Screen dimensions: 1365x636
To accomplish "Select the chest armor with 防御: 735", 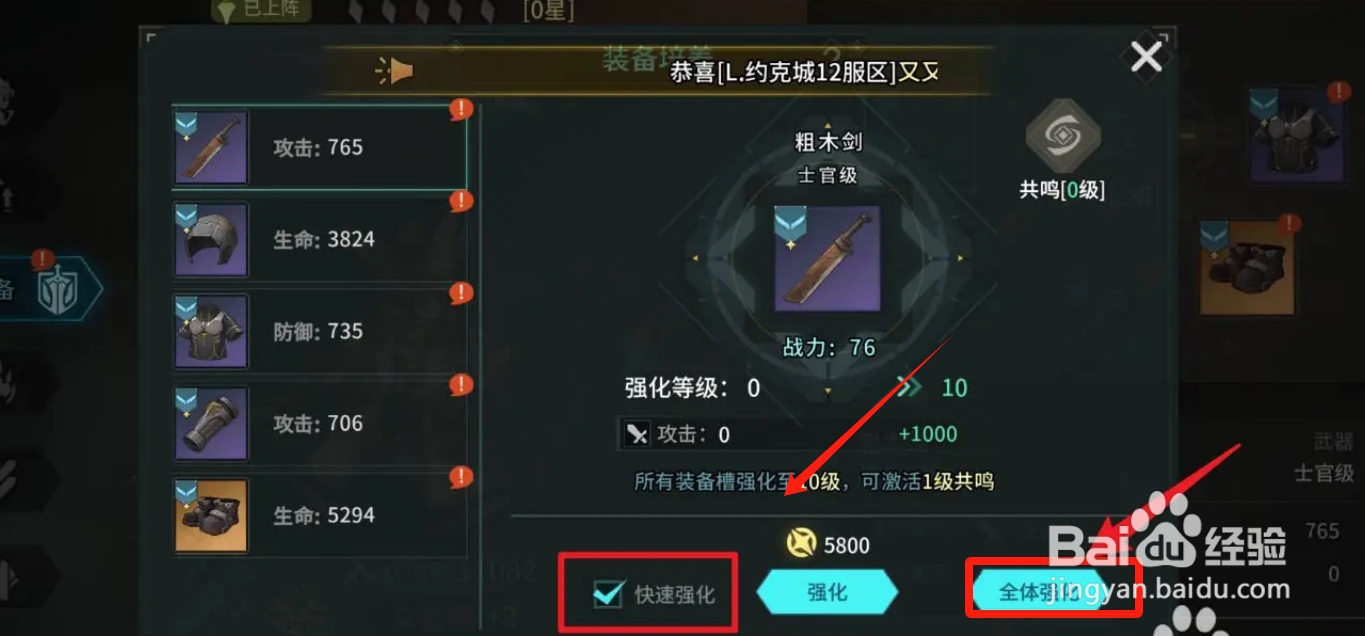I will click(319, 332).
